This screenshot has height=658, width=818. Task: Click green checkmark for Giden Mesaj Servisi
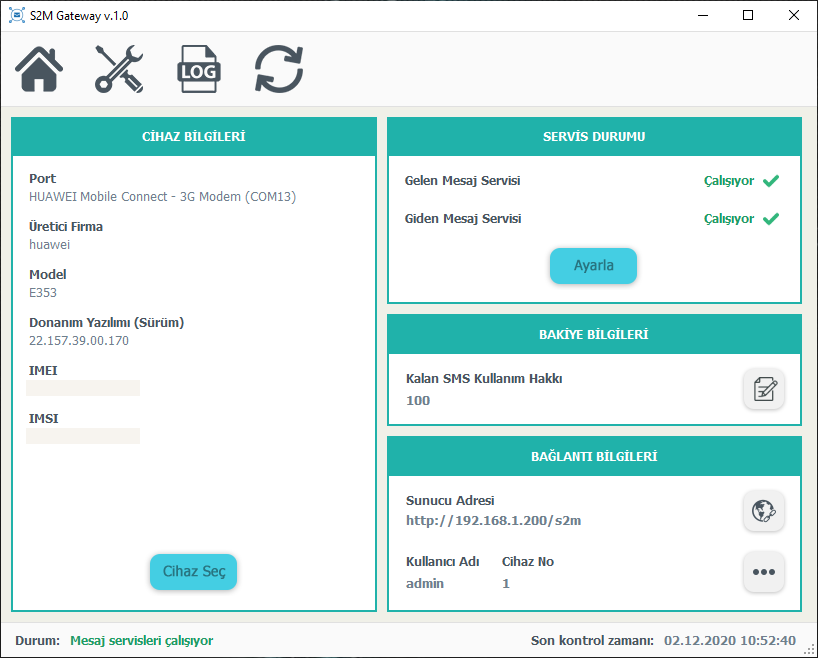770,219
